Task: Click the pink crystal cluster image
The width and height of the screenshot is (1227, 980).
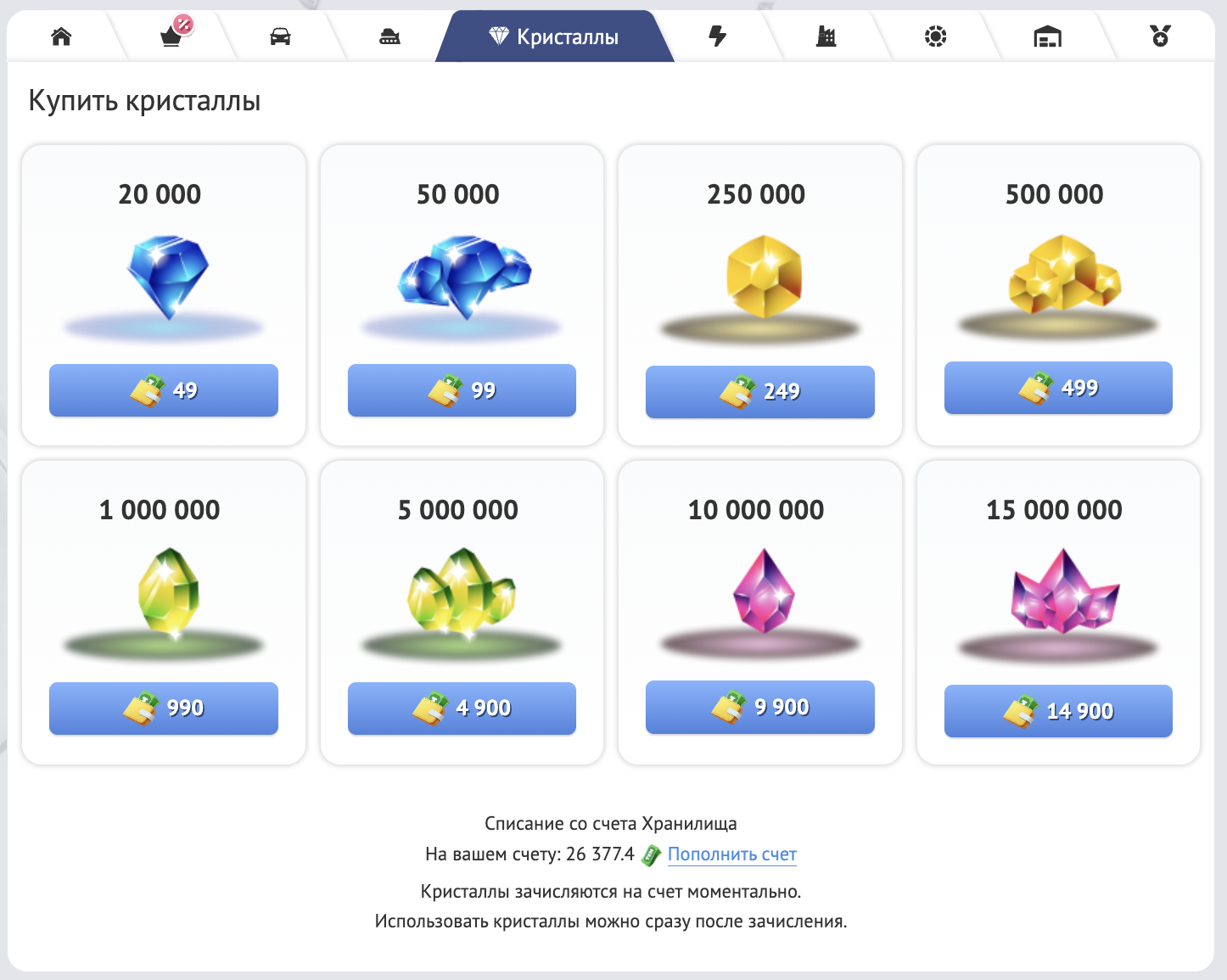Action: coord(1064,593)
